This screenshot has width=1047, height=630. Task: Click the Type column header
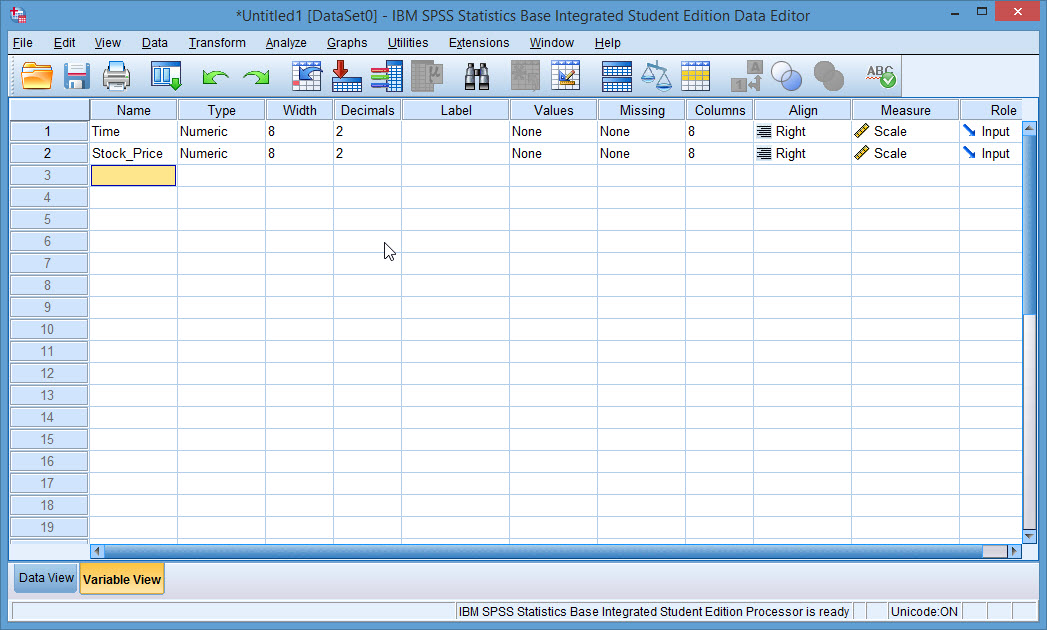[x=222, y=110]
